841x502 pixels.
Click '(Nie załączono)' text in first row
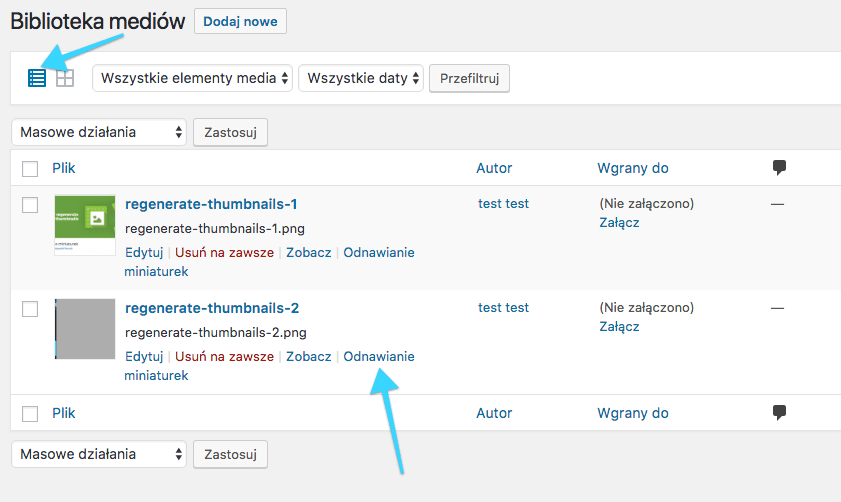point(646,204)
